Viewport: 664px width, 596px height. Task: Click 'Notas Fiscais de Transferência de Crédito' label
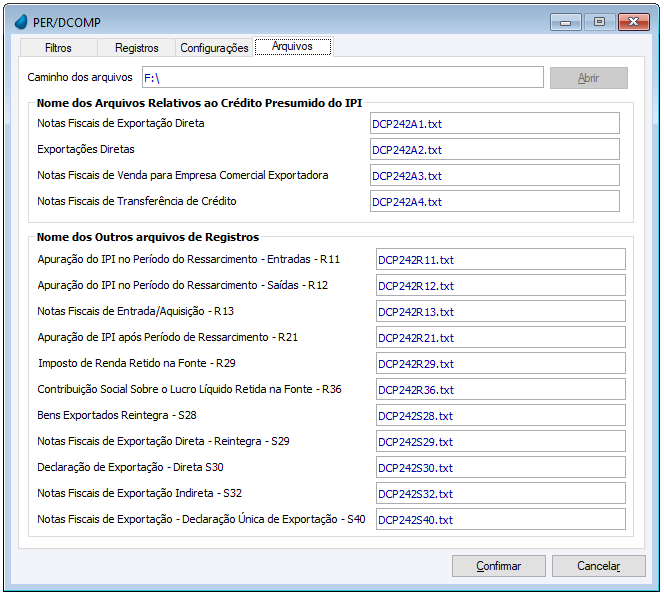(137, 201)
